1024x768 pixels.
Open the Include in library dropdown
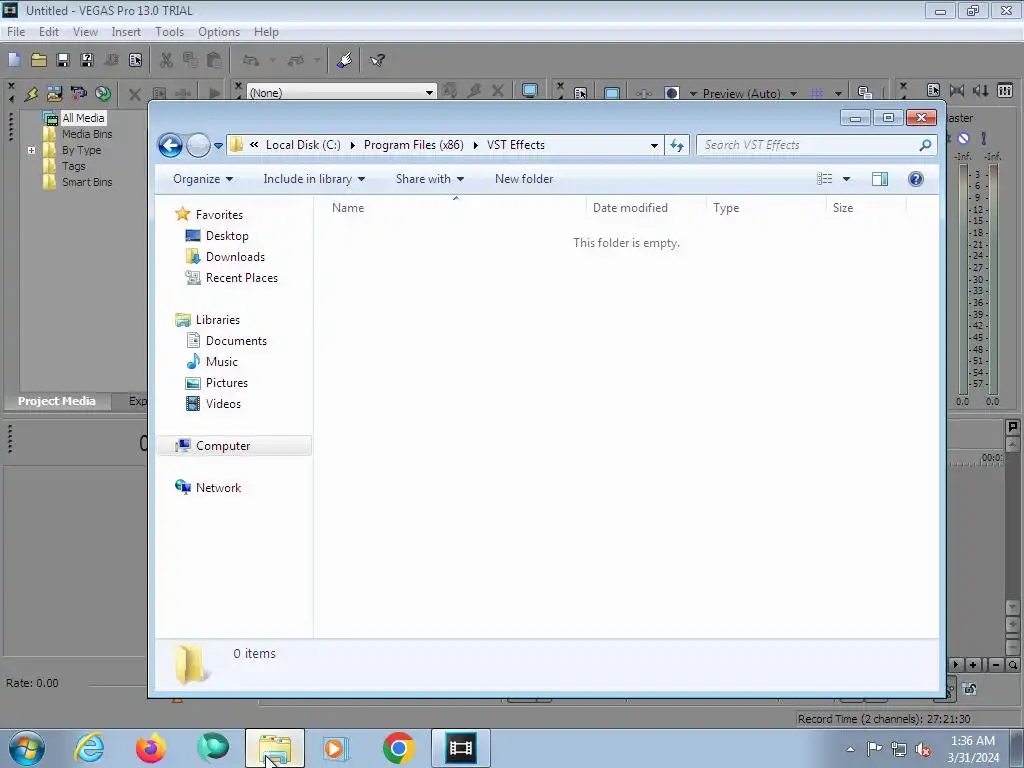tap(314, 179)
